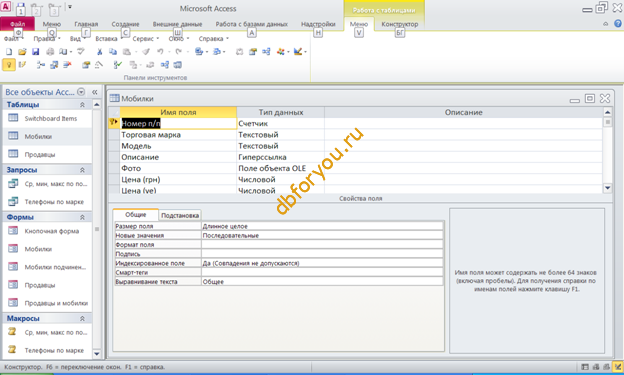The height and width of the screenshot is (375, 624).
Task: Click the Поле объекта OLE data type cell
Action: [280, 168]
